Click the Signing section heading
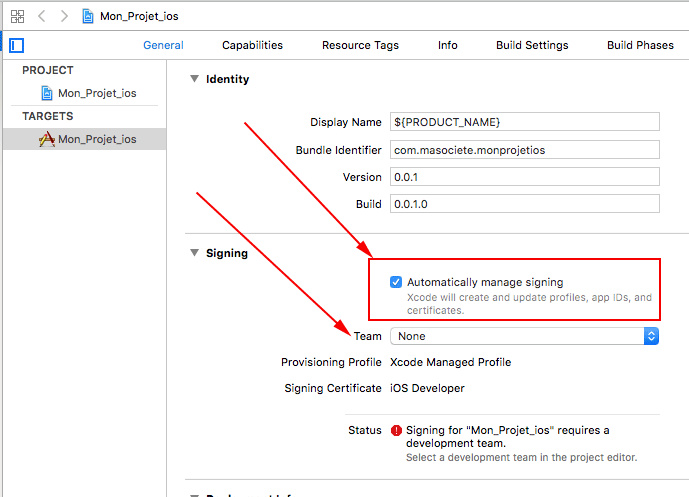Viewport: 689px width, 497px height. (x=227, y=253)
